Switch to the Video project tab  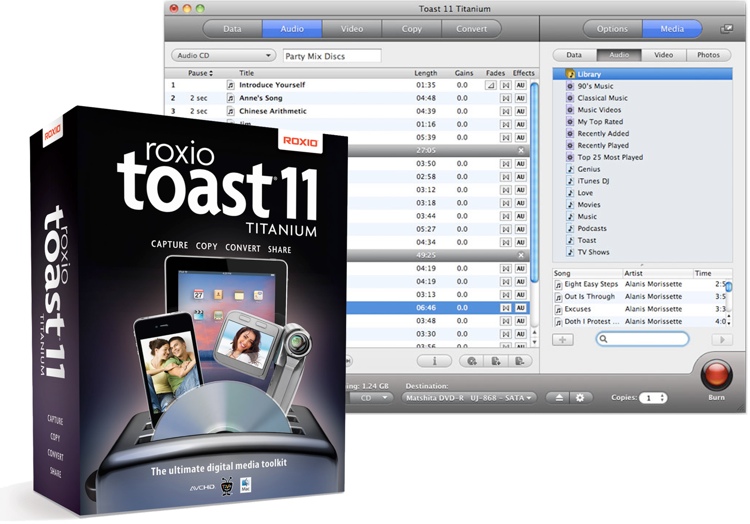coord(352,29)
